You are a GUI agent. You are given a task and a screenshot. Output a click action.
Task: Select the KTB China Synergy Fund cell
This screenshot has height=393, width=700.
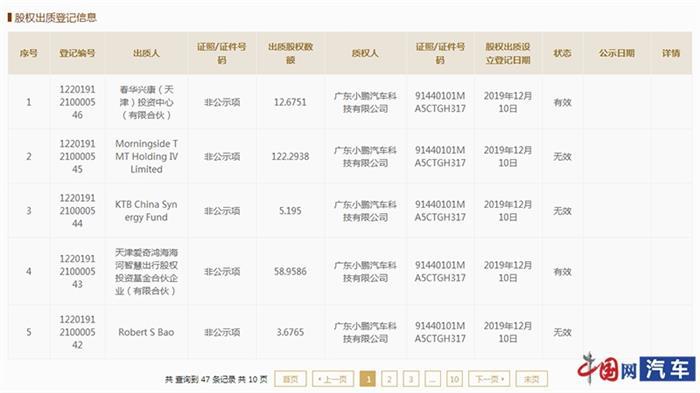tap(146, 211)
